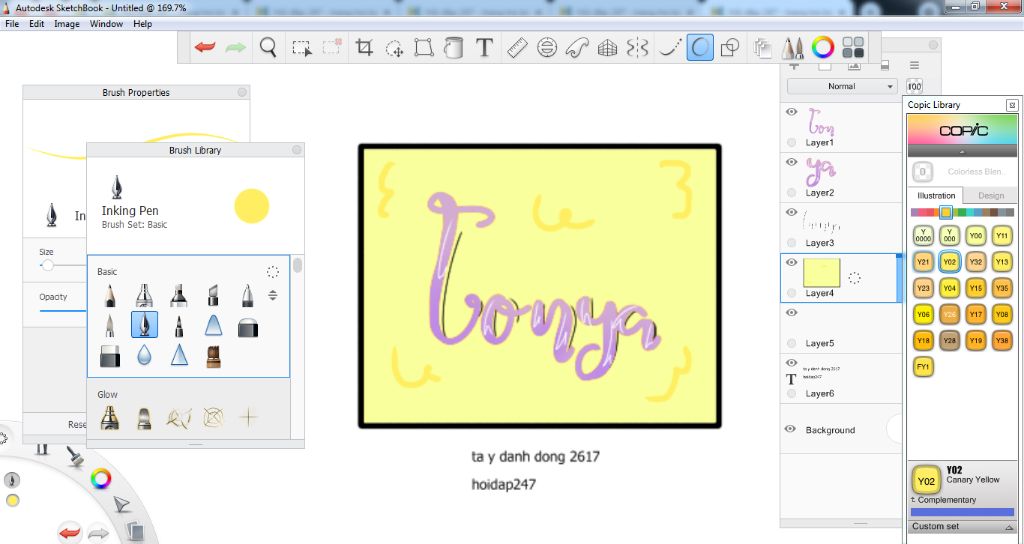This screenshot has width=1024, height=544.
Task: Open the layer panel menu icon
Action: (914, 65)
